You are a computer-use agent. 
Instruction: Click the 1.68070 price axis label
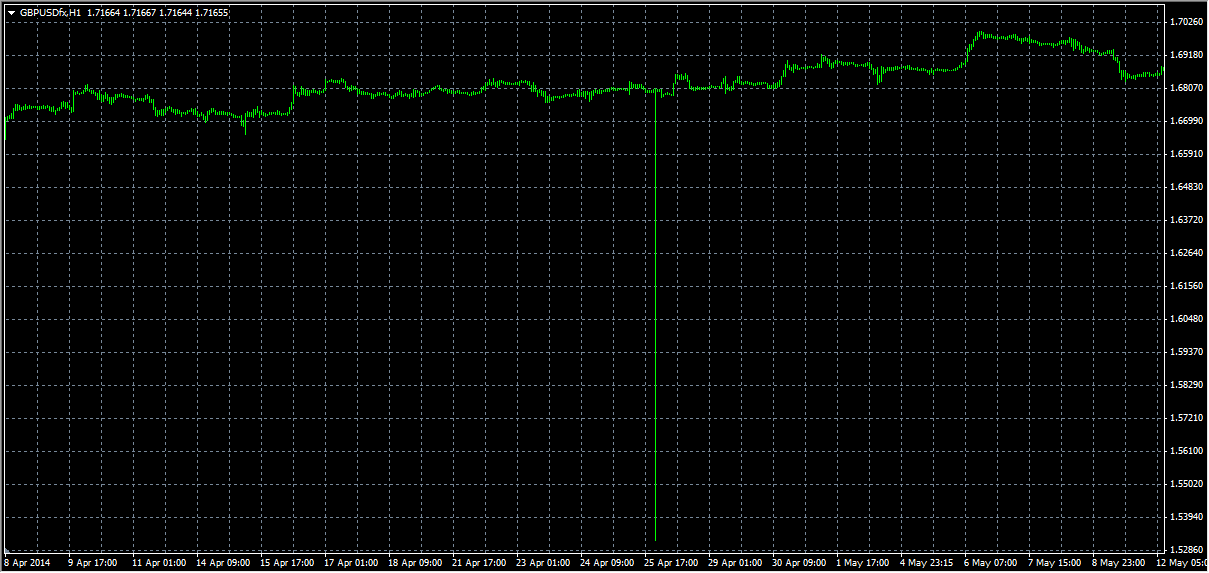[x=1186, y=87]
